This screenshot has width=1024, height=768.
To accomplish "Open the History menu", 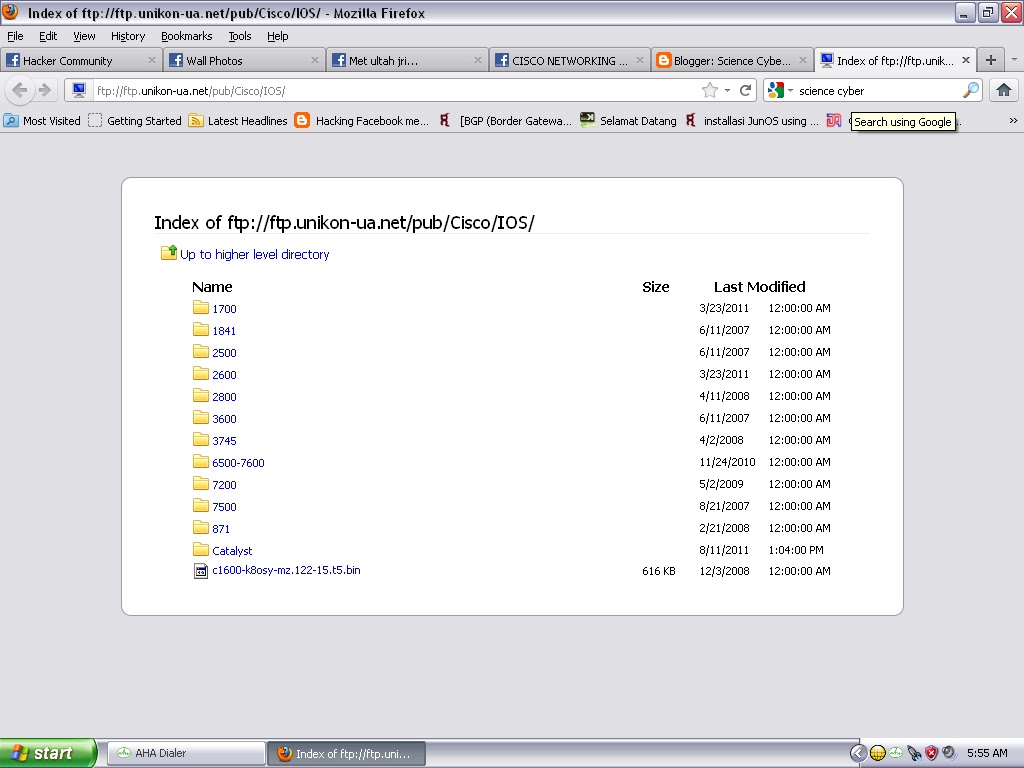I will pyautogui.click(x=127, y=36).
